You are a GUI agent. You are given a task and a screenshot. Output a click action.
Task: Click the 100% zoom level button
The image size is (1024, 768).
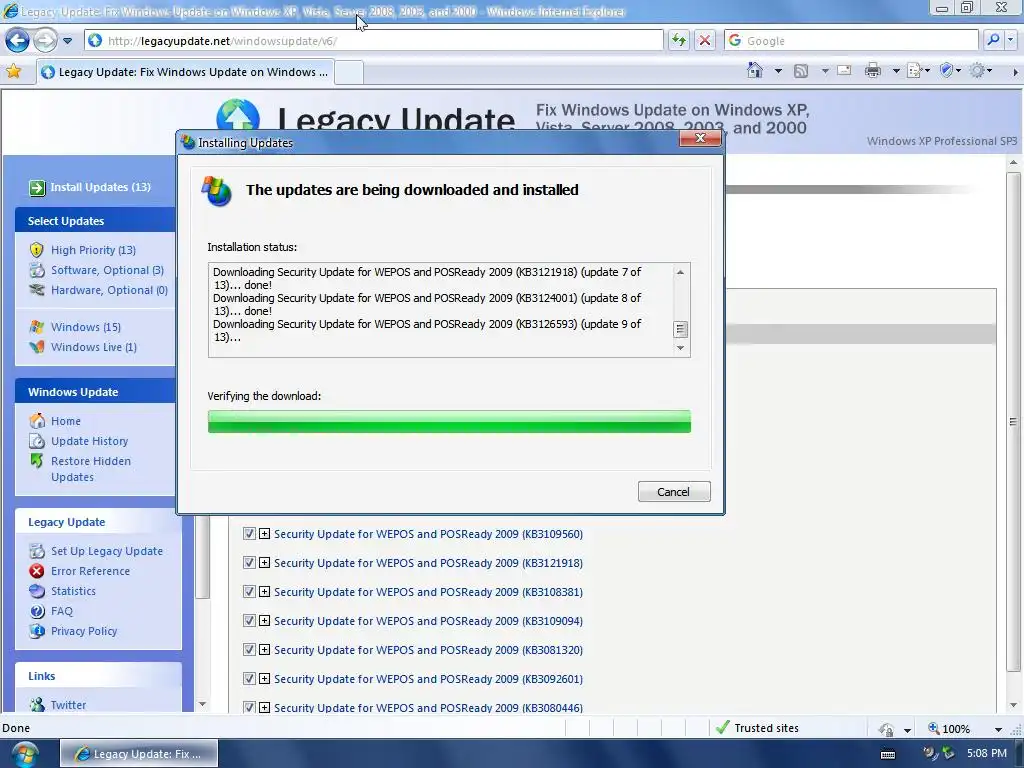950,728
